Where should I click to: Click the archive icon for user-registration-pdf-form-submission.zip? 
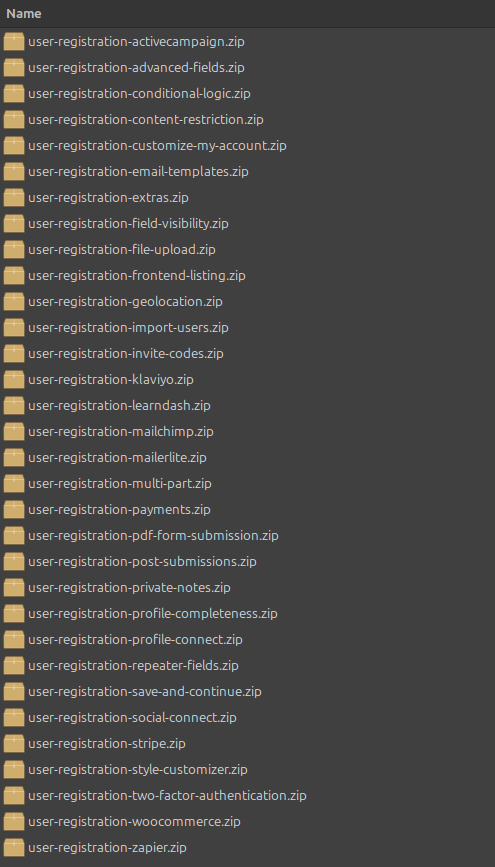(14, 535)
